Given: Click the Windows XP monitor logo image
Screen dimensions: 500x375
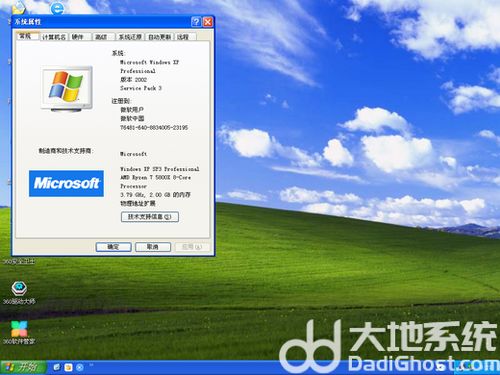Looking at the screenshot, I should 67,89.
